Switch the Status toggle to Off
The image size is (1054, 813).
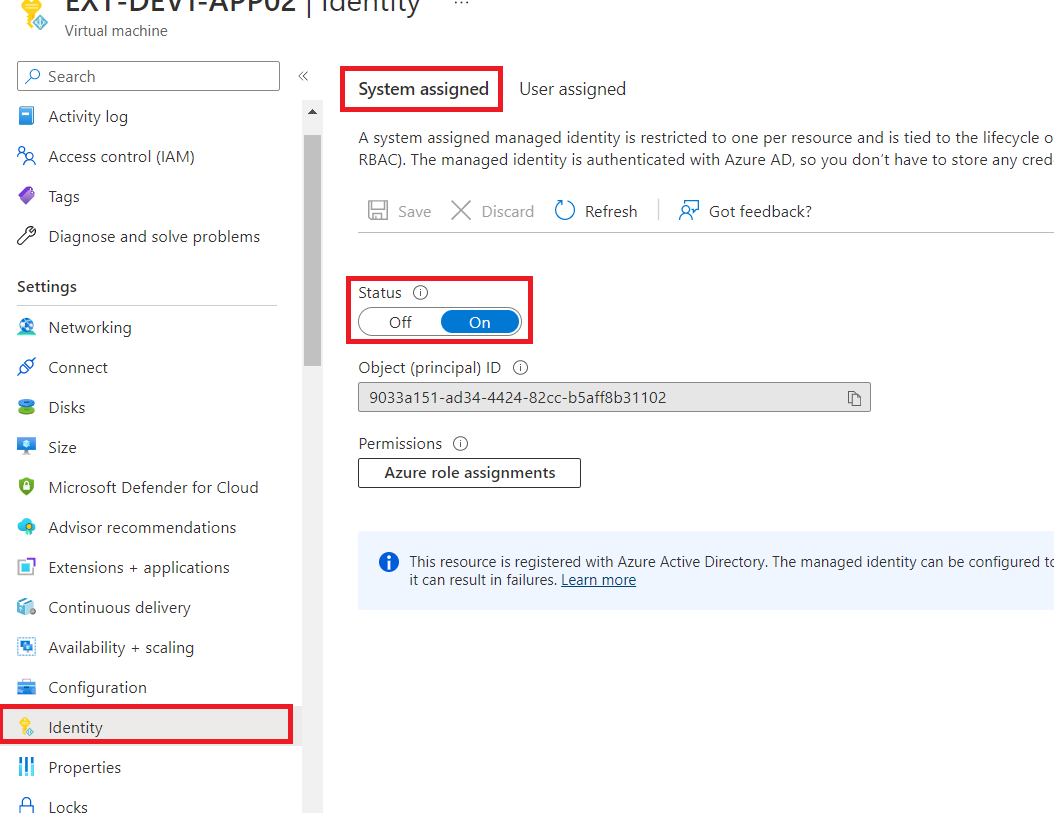pos(401,322)
